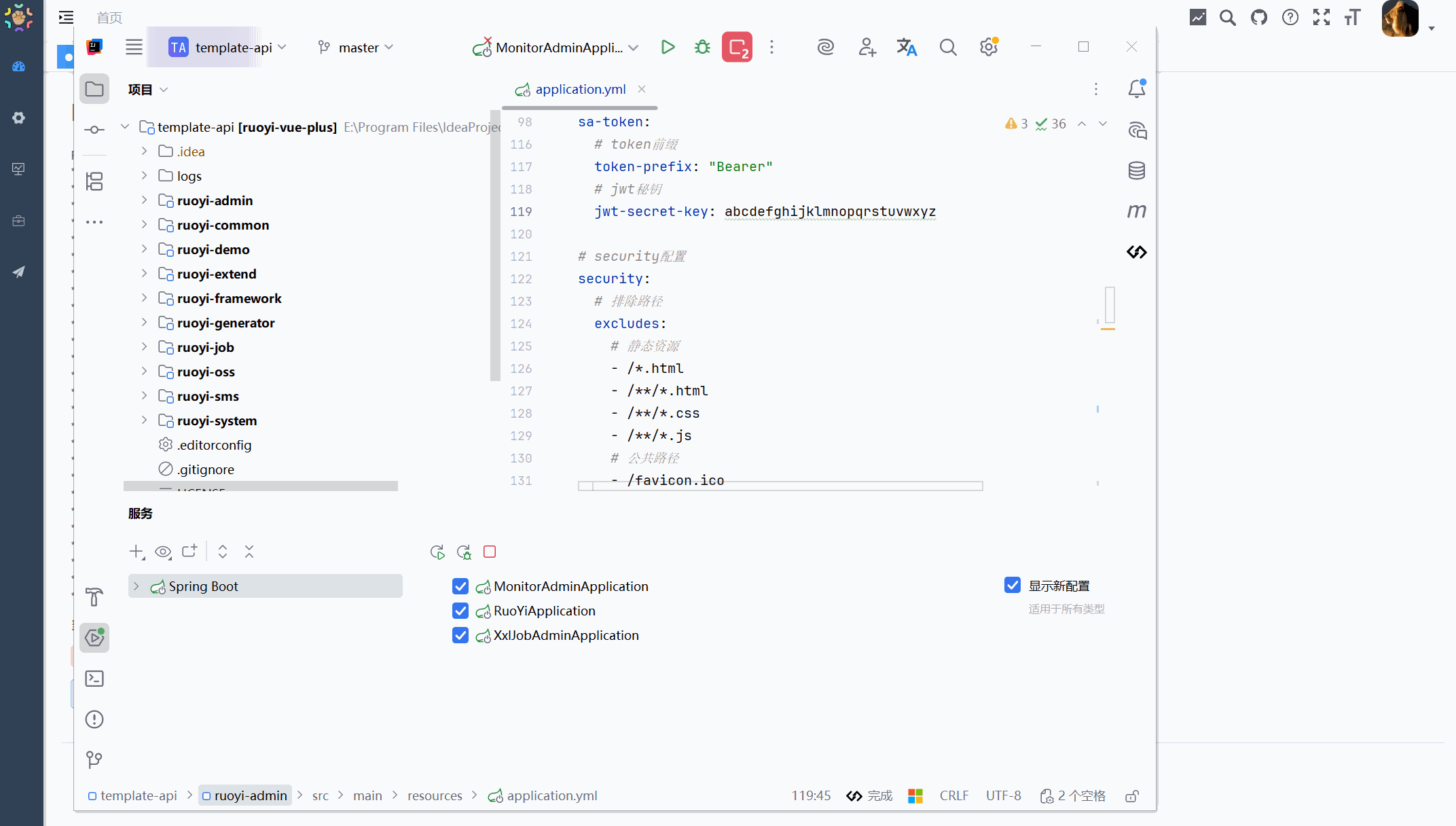Viewport: 1456px width, 826px height.
Task: Open the Problems tool window icon
Action: [x=94, y=719]
